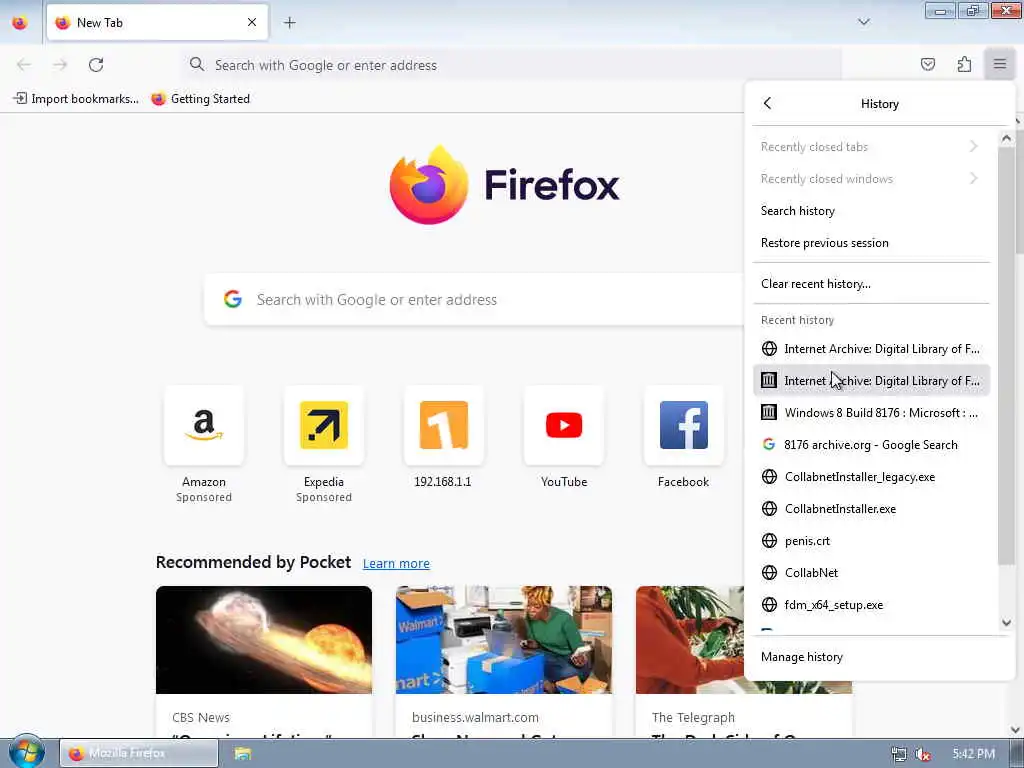Choose Search history
1024x768 pixels.
(x=871, y=211)
